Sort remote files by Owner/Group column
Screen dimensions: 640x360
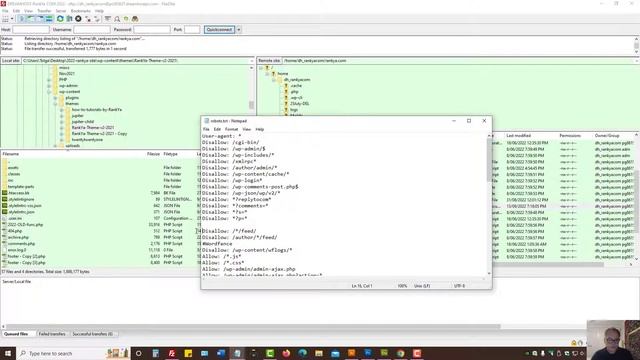607,136
